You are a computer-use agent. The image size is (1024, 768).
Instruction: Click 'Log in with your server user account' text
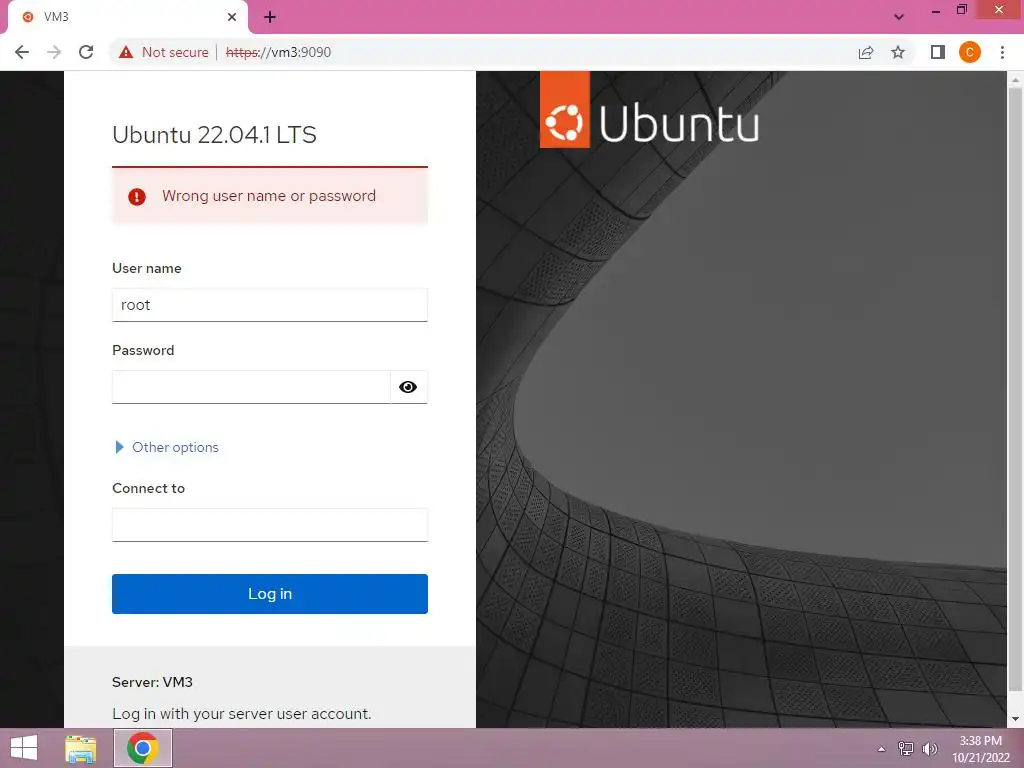point(242,714)
